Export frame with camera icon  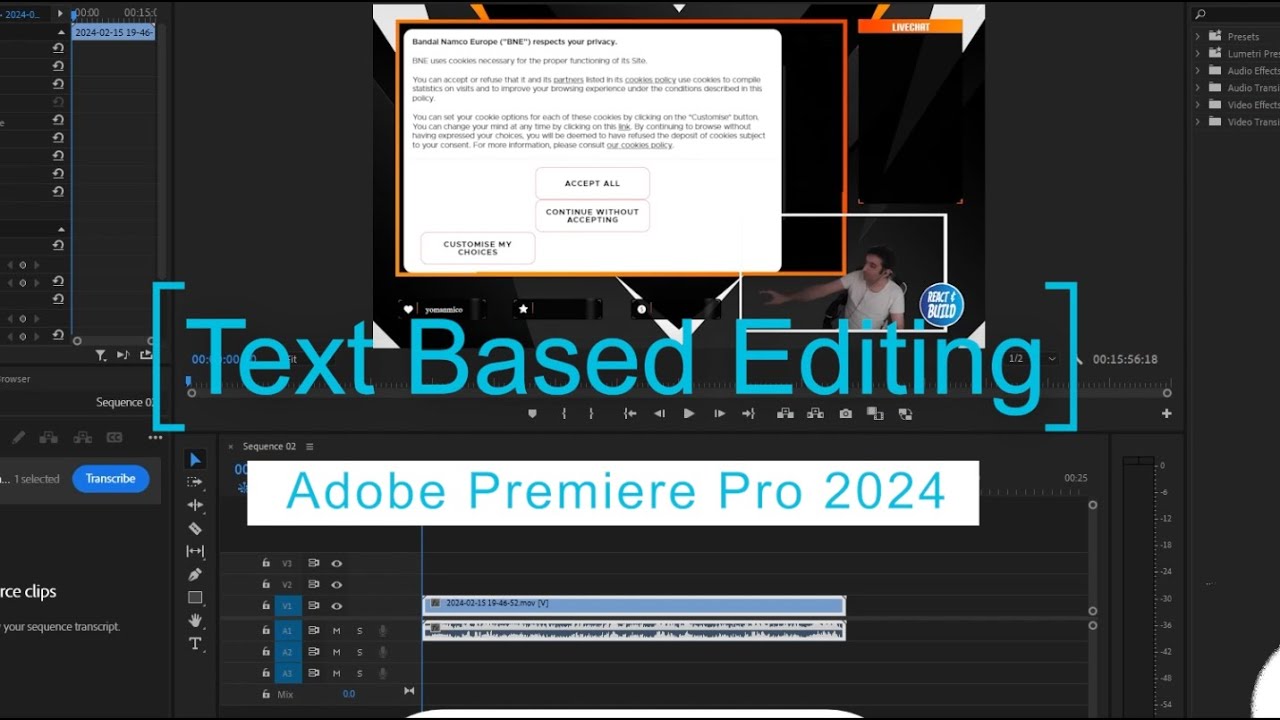click(846, 413)
